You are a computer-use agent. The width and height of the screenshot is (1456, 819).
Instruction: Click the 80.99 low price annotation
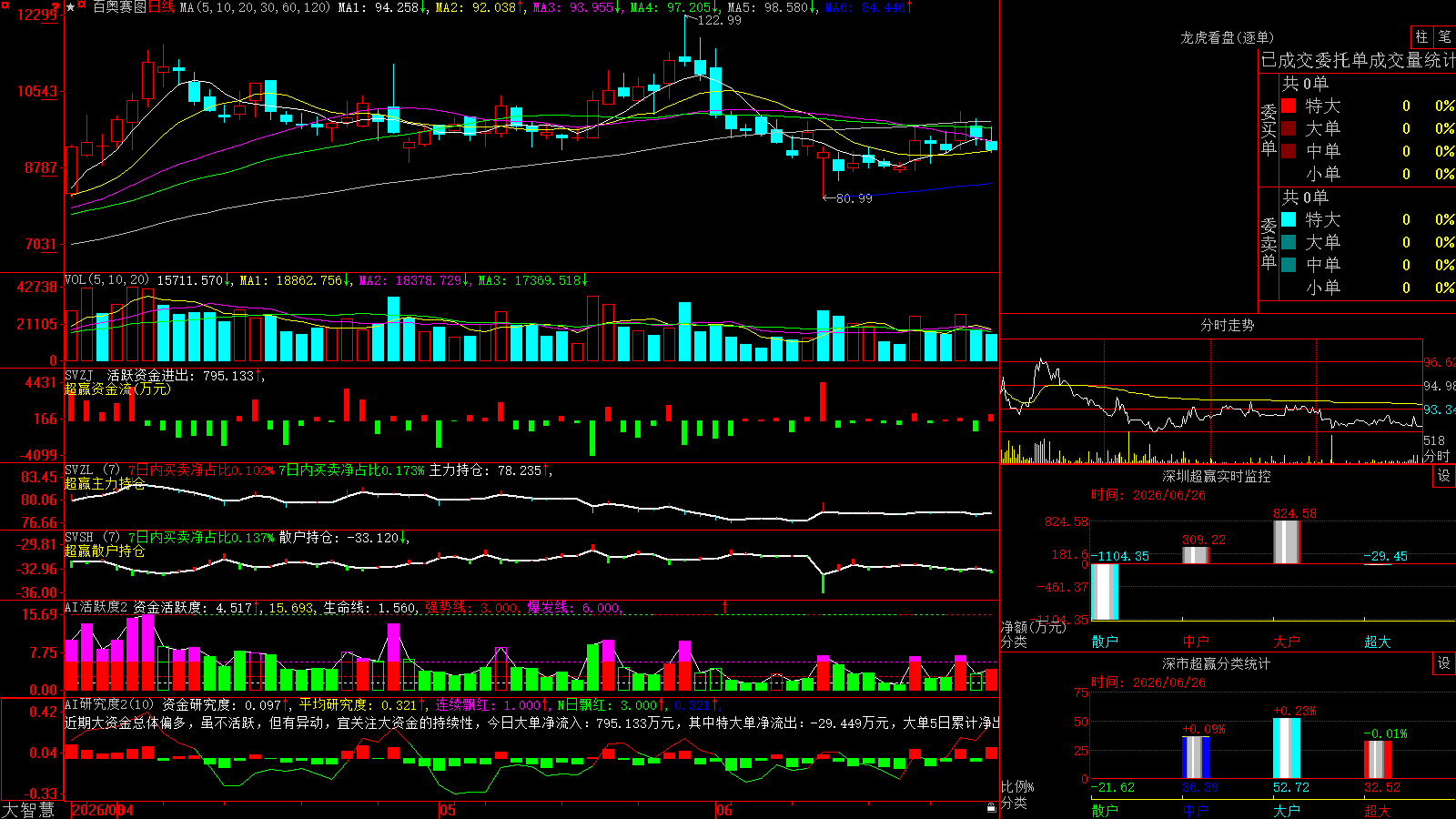click(854, 198)
